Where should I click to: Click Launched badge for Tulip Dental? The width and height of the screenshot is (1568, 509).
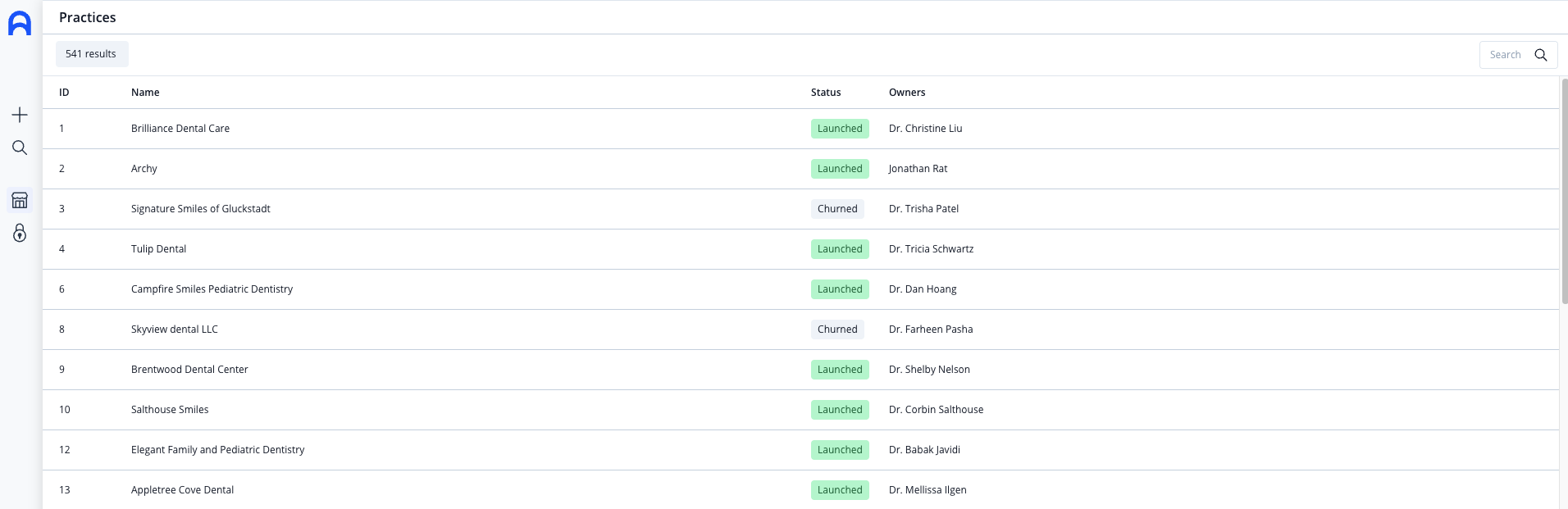[840, 249]
